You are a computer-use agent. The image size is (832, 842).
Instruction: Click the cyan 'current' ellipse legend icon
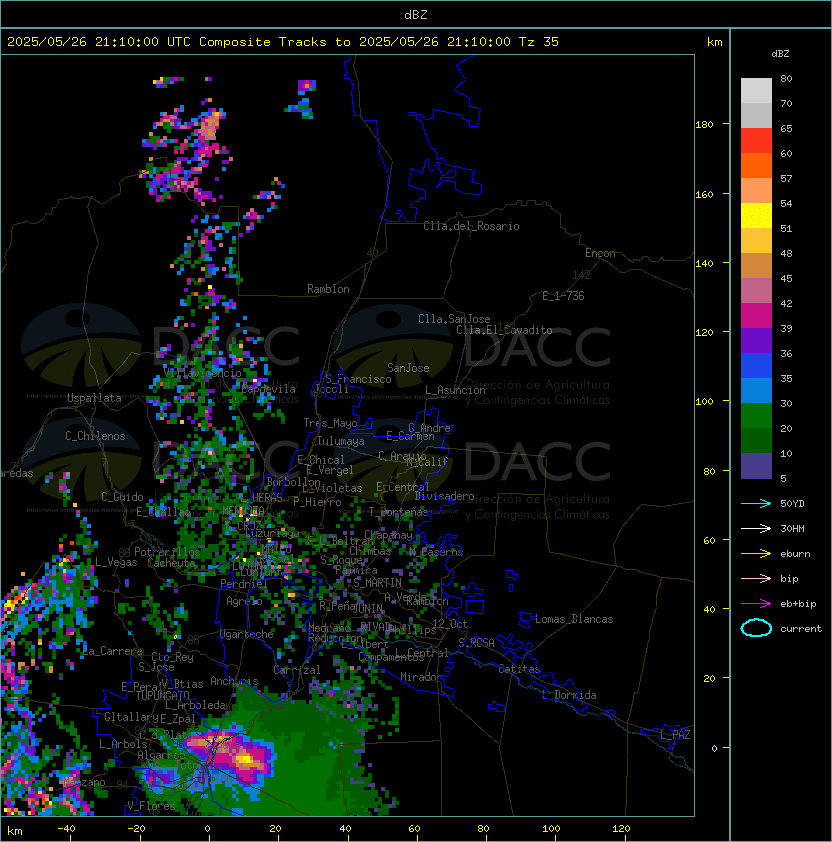756,628
